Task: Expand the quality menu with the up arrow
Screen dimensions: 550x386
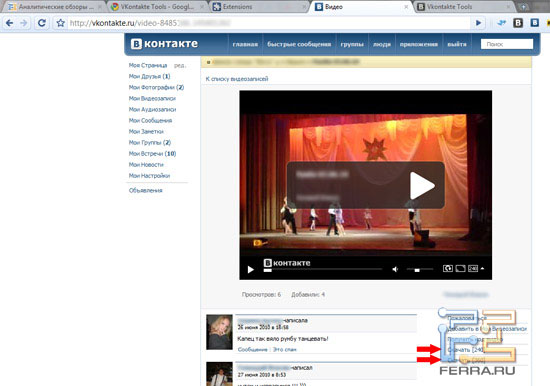Action: tap(483, 268)
